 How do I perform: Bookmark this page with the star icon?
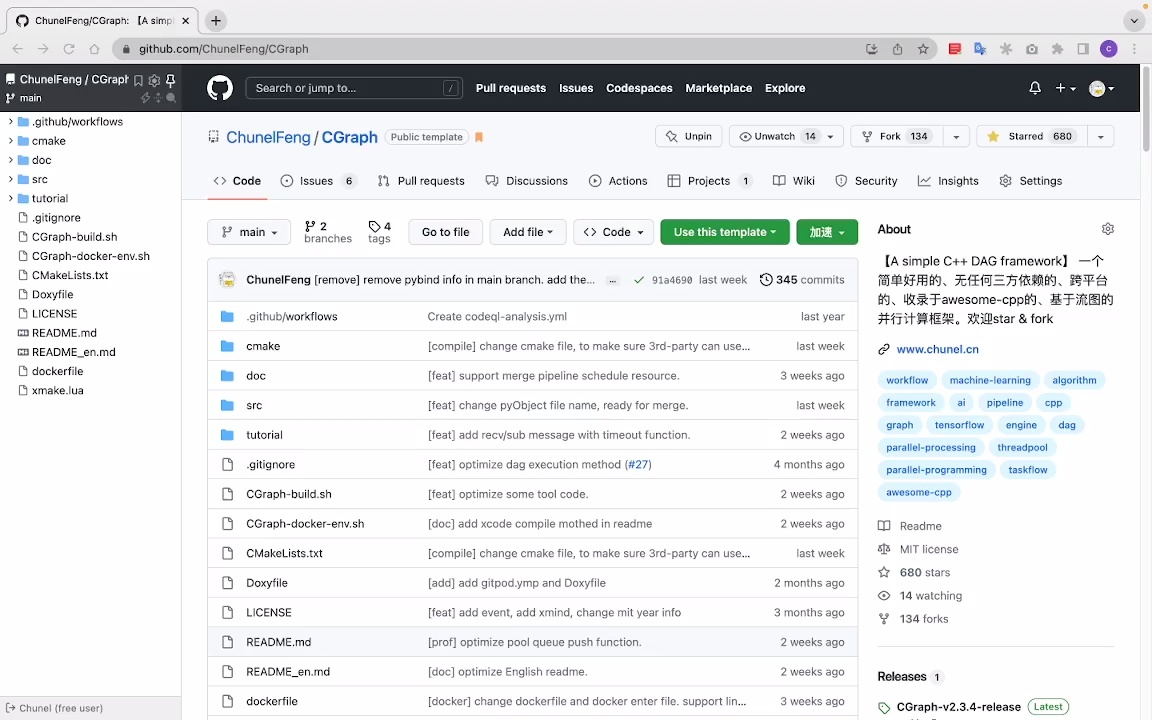(923, 49)
